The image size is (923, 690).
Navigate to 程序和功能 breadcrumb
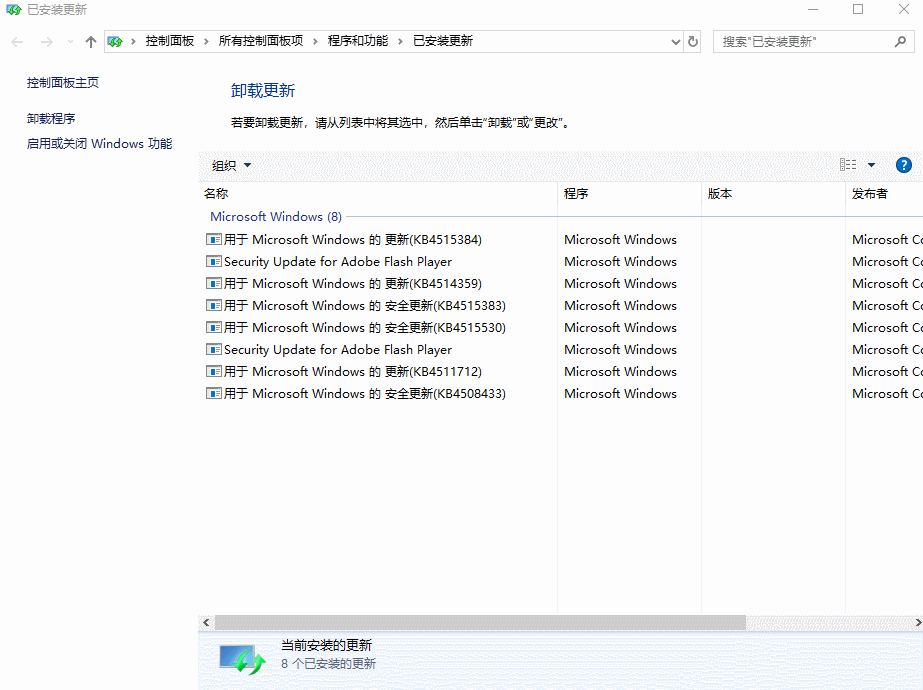tap(358, 41)
